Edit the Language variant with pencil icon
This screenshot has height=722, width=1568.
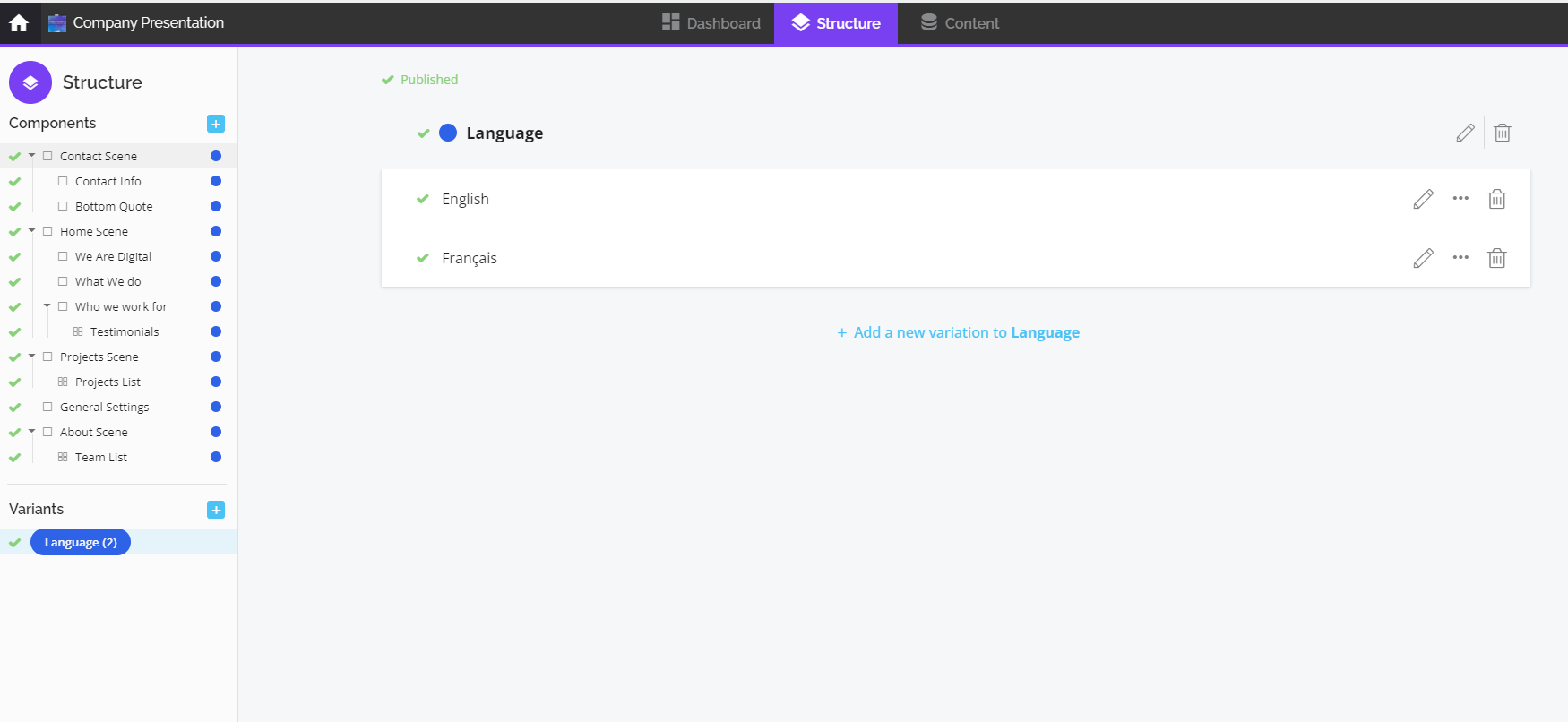click(1466, 133)
